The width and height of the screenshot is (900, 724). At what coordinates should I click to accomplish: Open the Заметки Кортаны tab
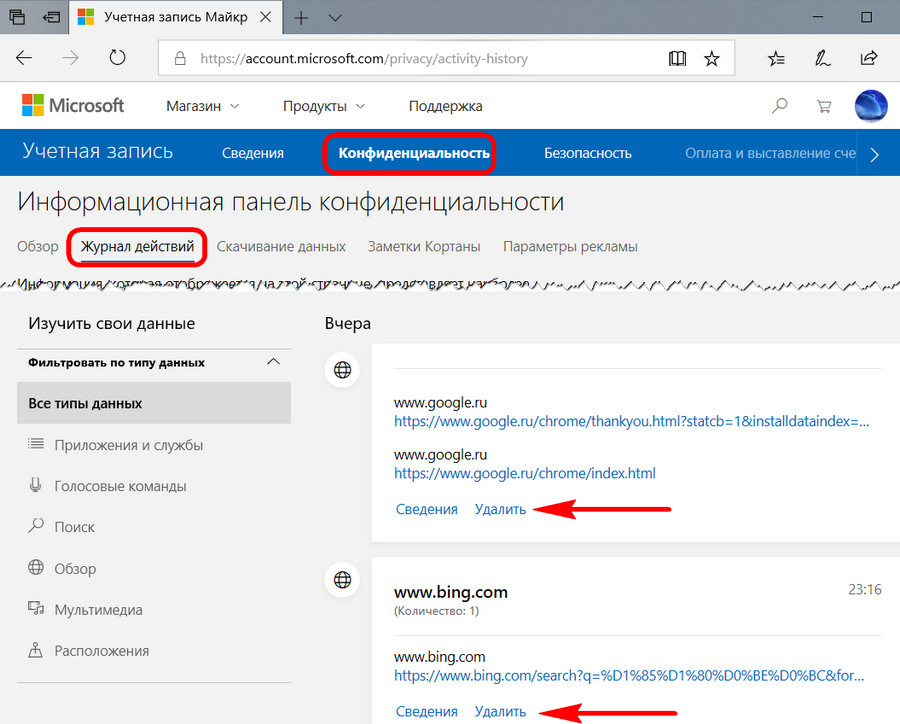click(x=424, y=246)
